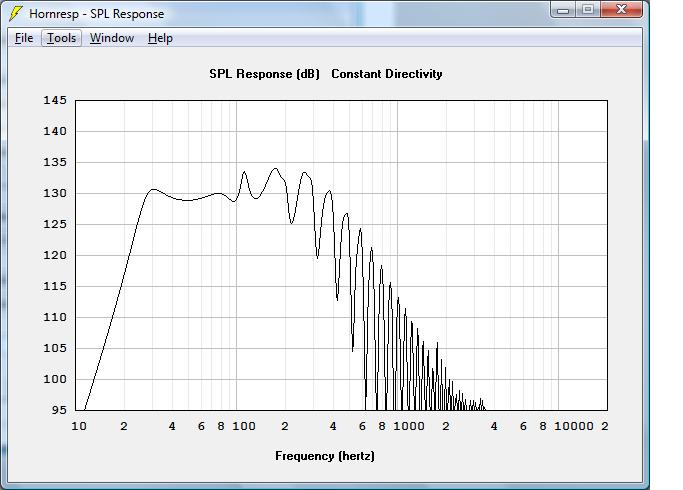
Task: Click the 10000 Hz x-axis label
Action: click(574, 426)
